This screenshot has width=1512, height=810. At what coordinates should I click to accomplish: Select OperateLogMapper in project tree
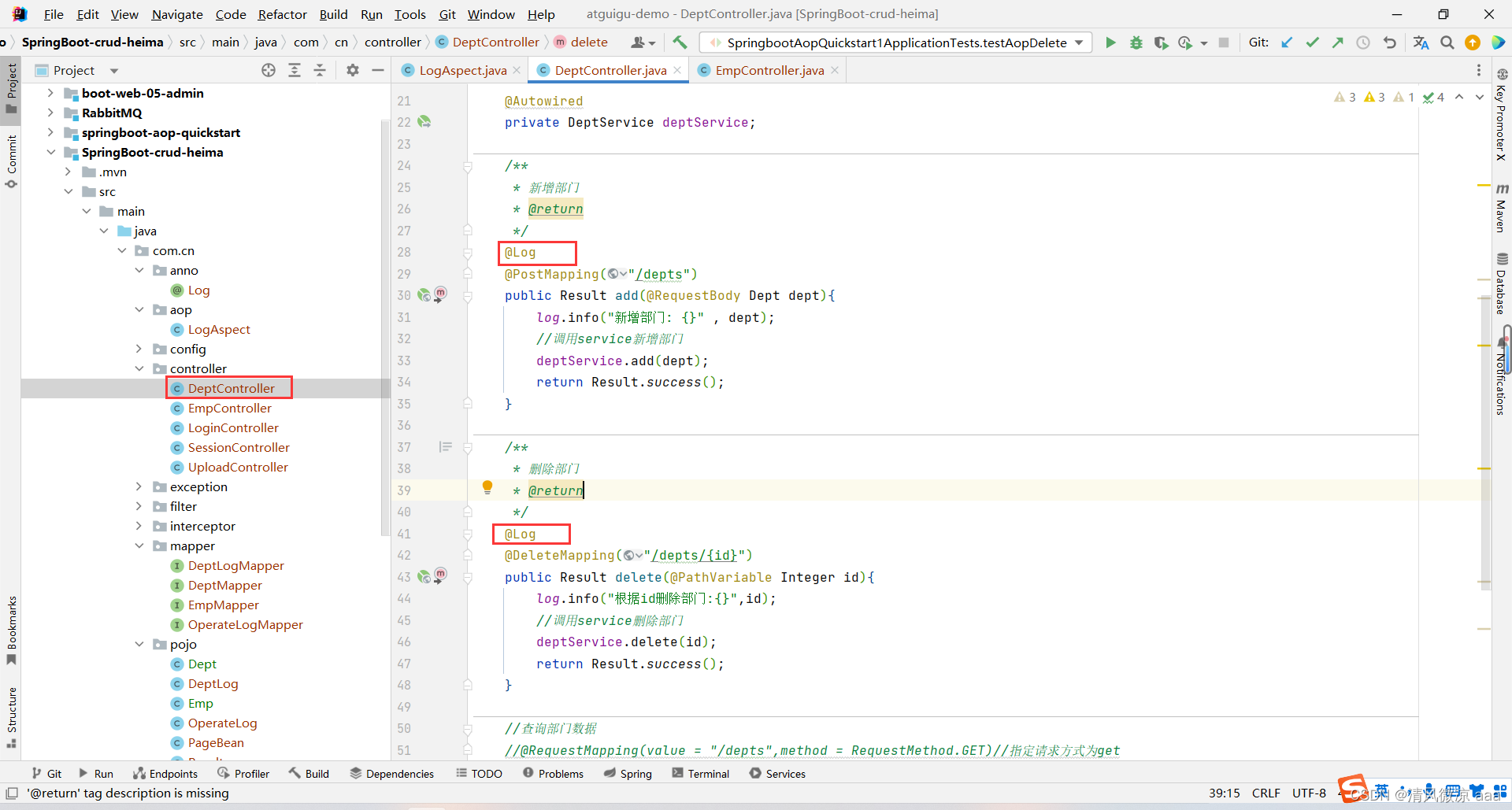click(x=245, y=624)
